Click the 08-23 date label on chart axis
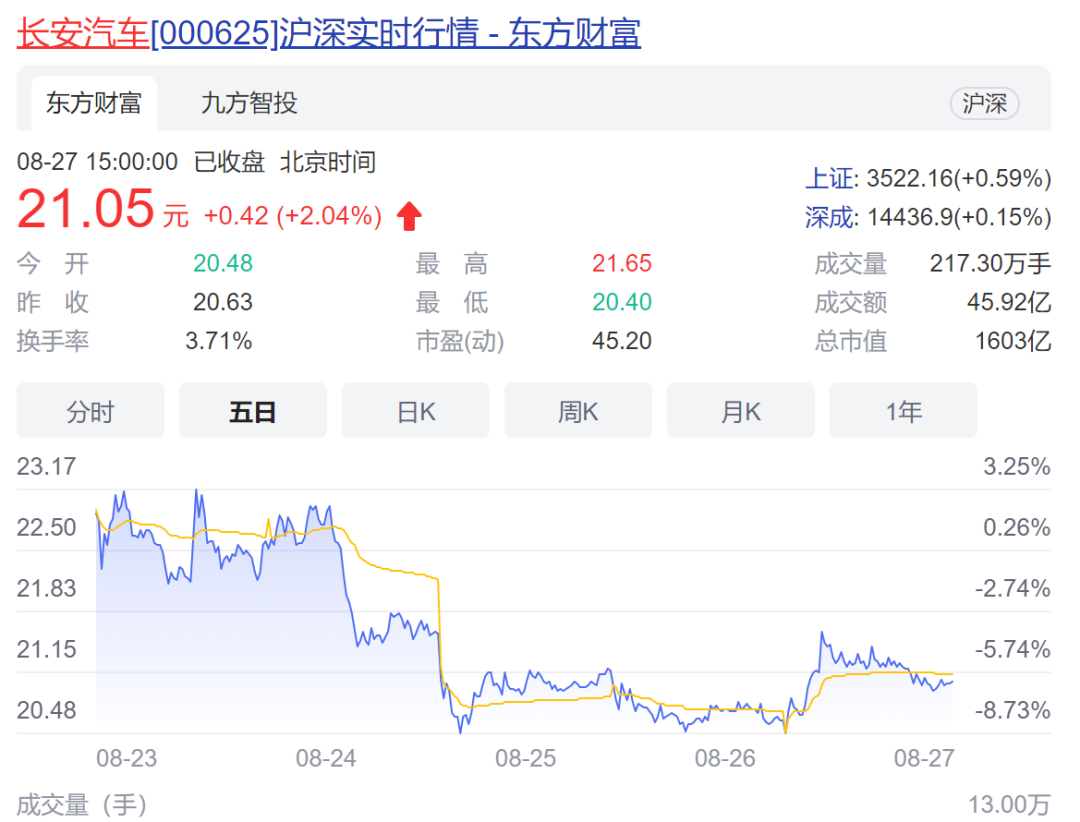This screenshot has width=1080, height=822. click(x=127, y=759)
